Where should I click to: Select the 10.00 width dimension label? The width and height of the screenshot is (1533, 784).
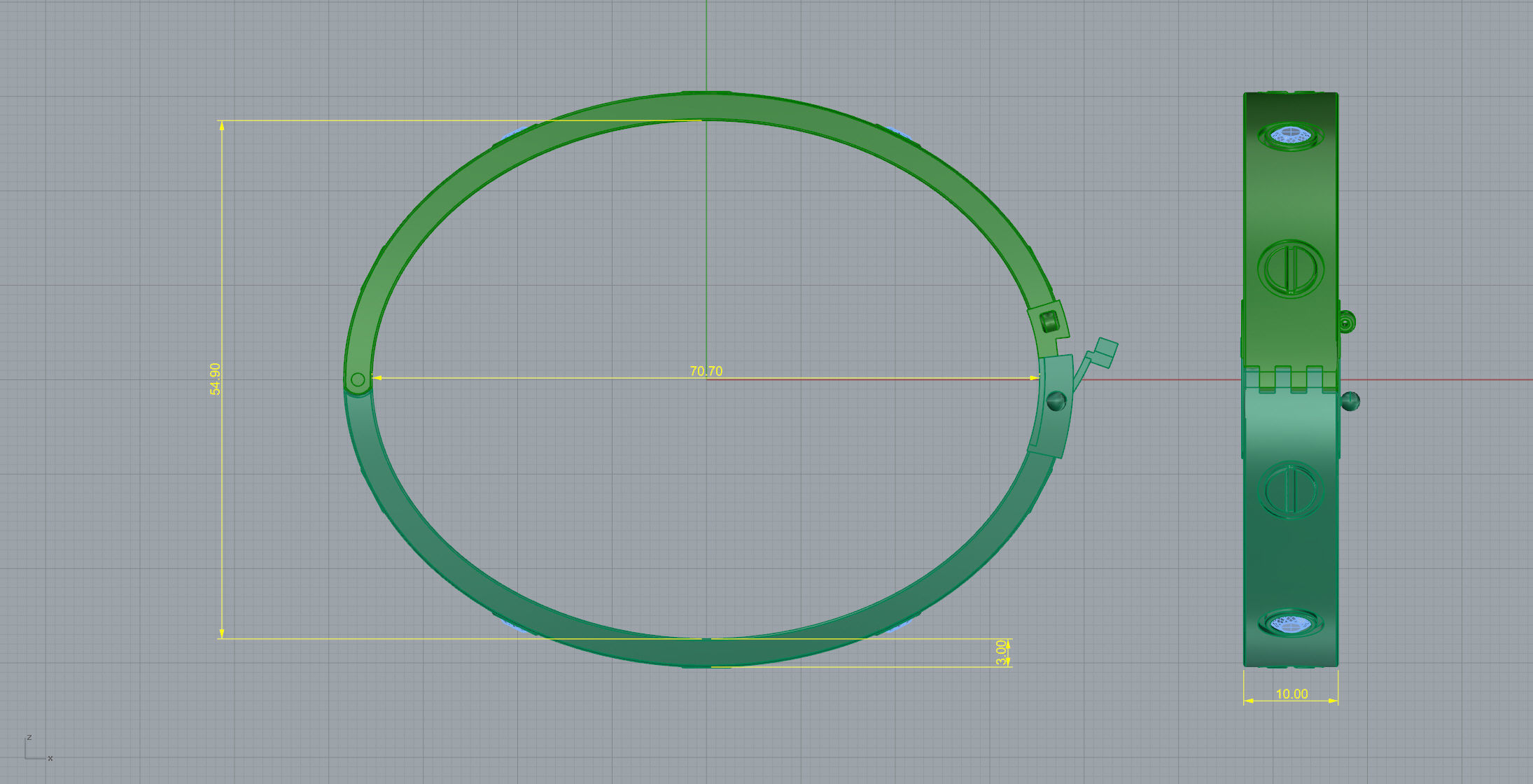click(1291, 694)
